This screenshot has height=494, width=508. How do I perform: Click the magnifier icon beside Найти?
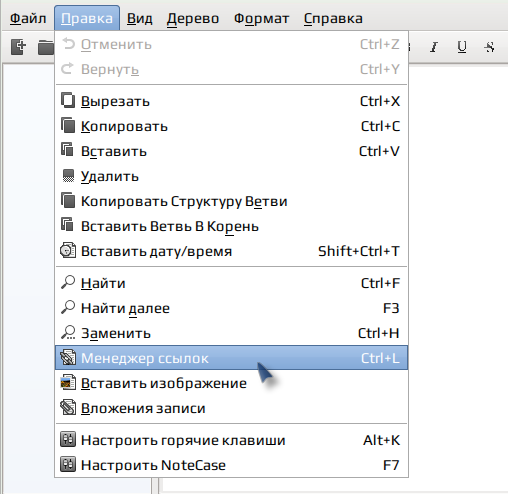point(68,282)
